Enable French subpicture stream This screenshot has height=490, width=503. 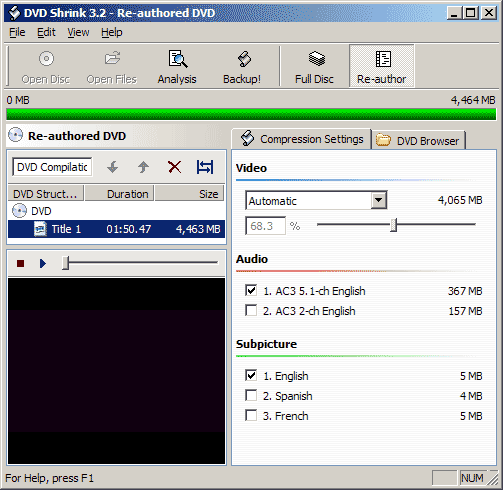pyautogui.click(x=251, y=415)
